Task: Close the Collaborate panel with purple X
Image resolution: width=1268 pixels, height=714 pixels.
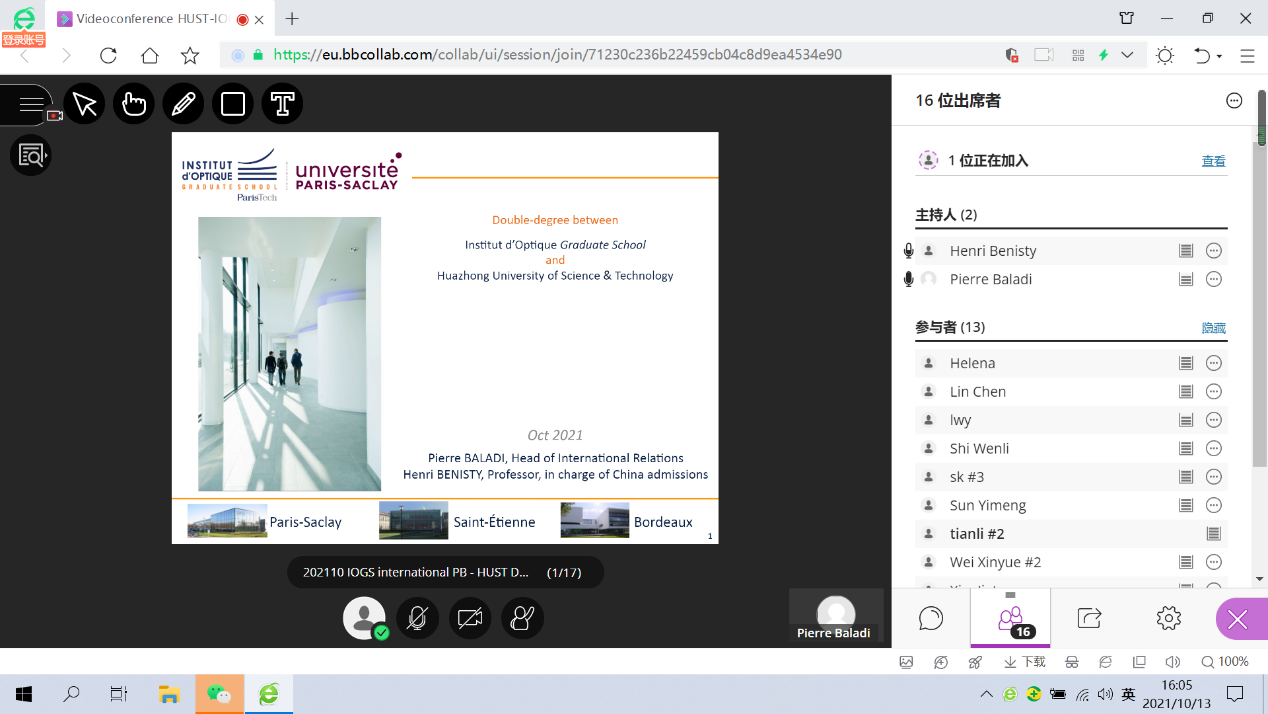Action: point(1240,619)
